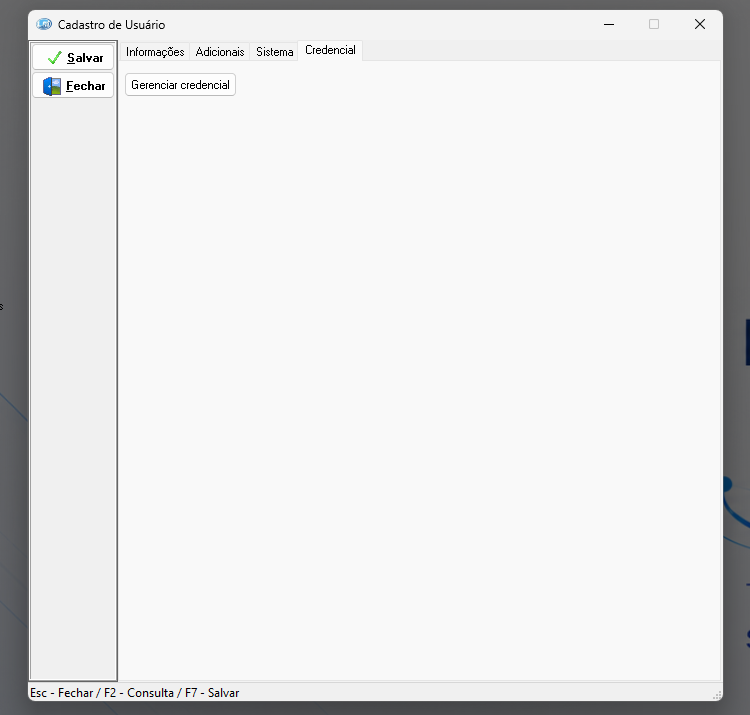Click the resize grip in the status bar corner
Viewport: 750px width, 715px height.
(717, 695)
